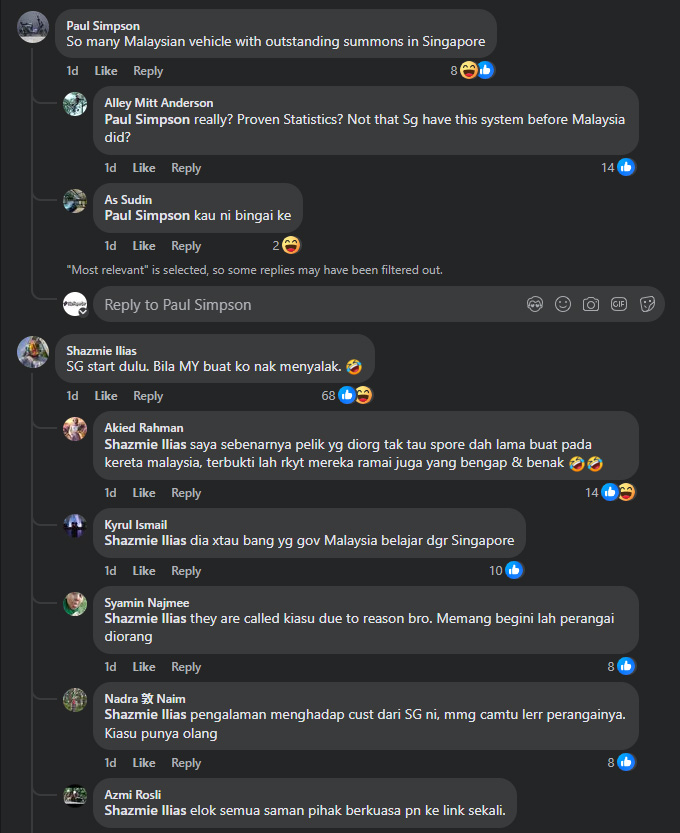Open Shazmie Ilias's profile name link

coord(101,351)
